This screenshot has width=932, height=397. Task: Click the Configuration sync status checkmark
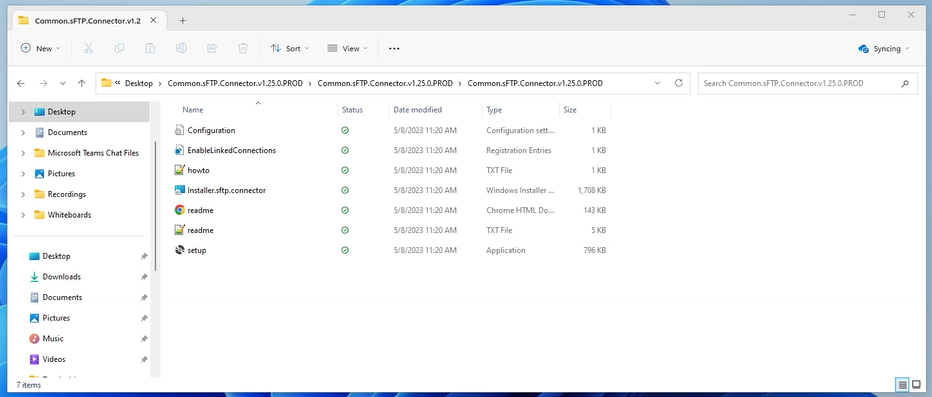[x=345, y=130]
